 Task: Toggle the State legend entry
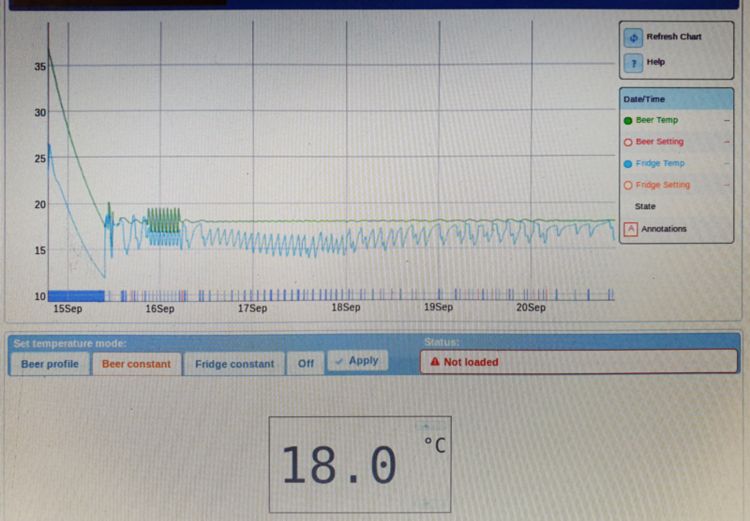click(x=645, y=207)
